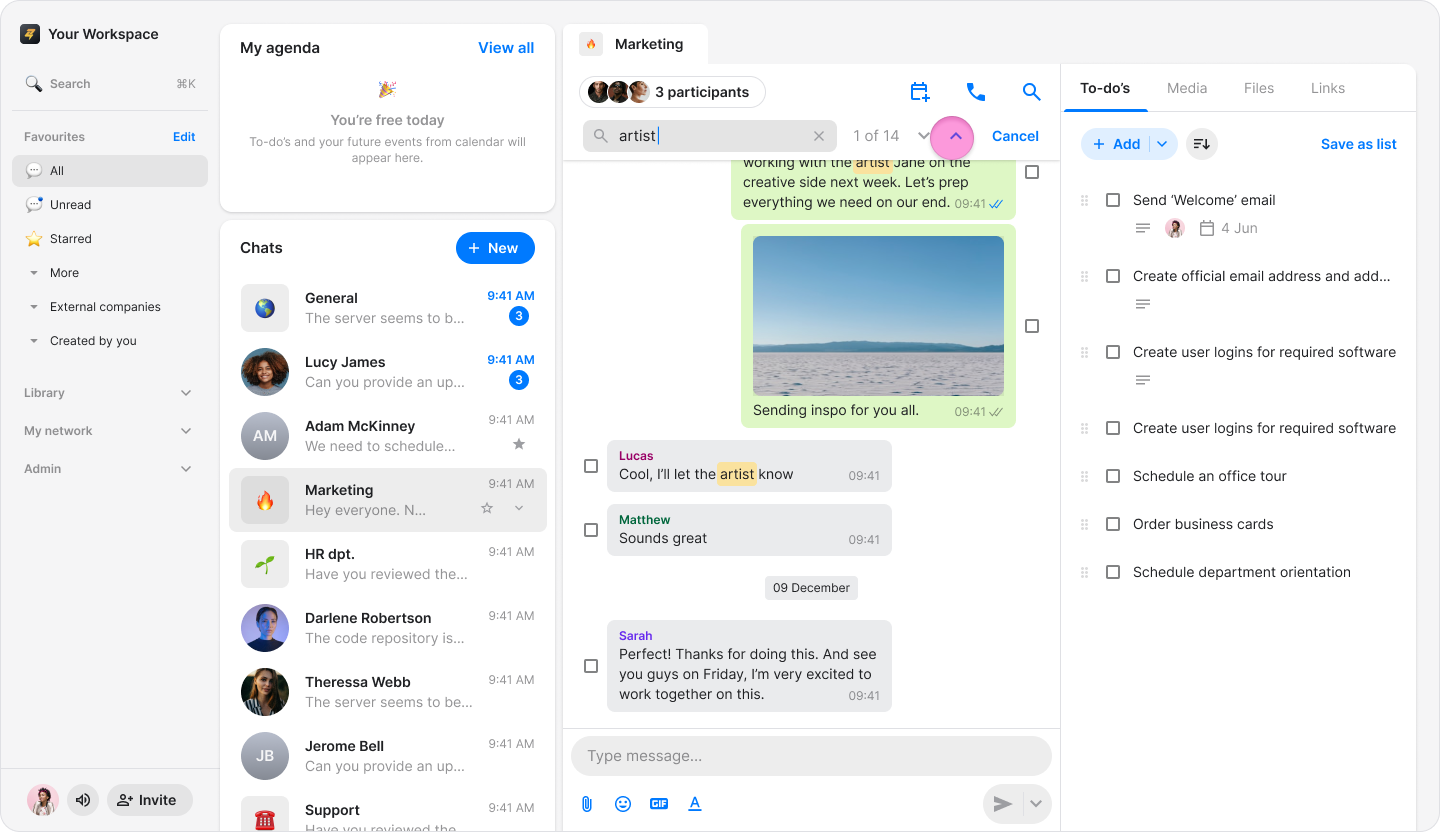
Task: Mute sounds with the speaker icon
Action: point(83,800)
